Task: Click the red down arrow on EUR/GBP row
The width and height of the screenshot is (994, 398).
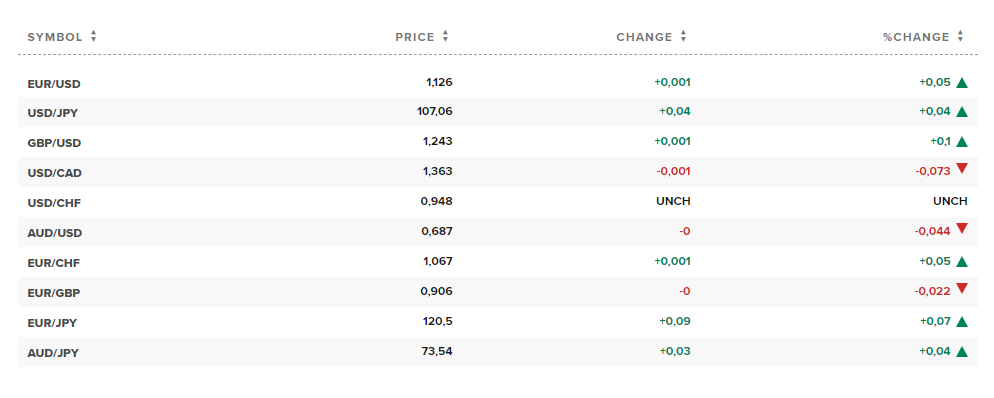Action: coord(962,289)
